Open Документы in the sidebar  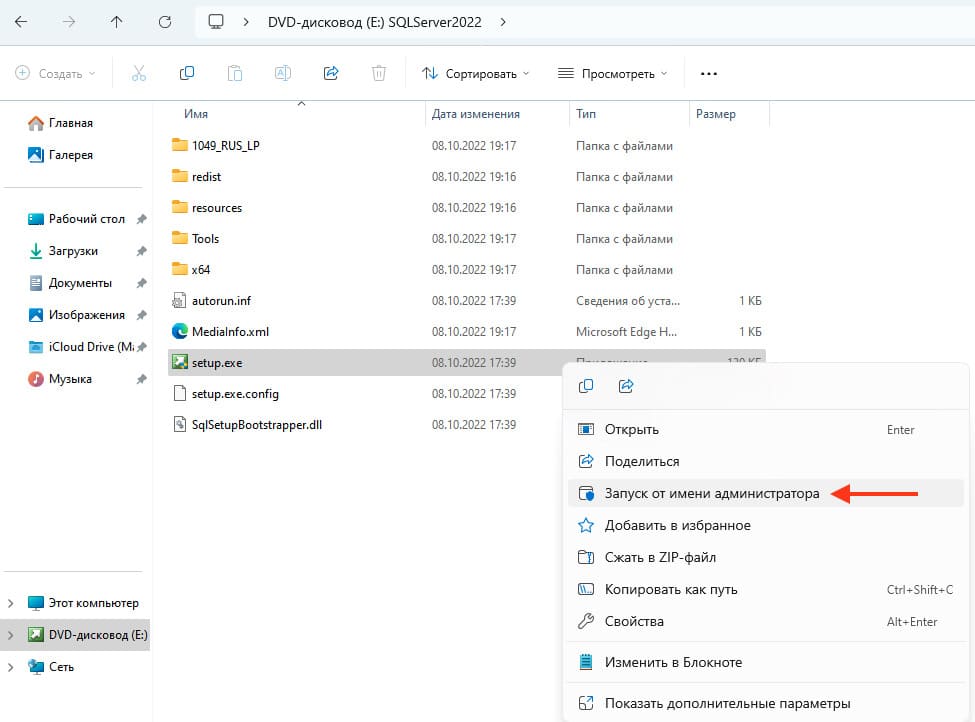click(70, 283)
